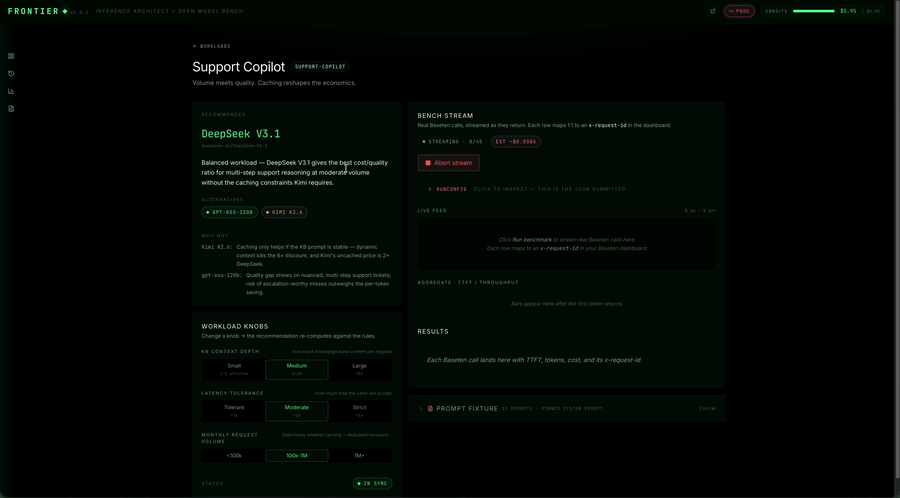Viewport: 900px width, 498px height.
Task: Go back via the Workloads link
Action: [x=211, y=46]
